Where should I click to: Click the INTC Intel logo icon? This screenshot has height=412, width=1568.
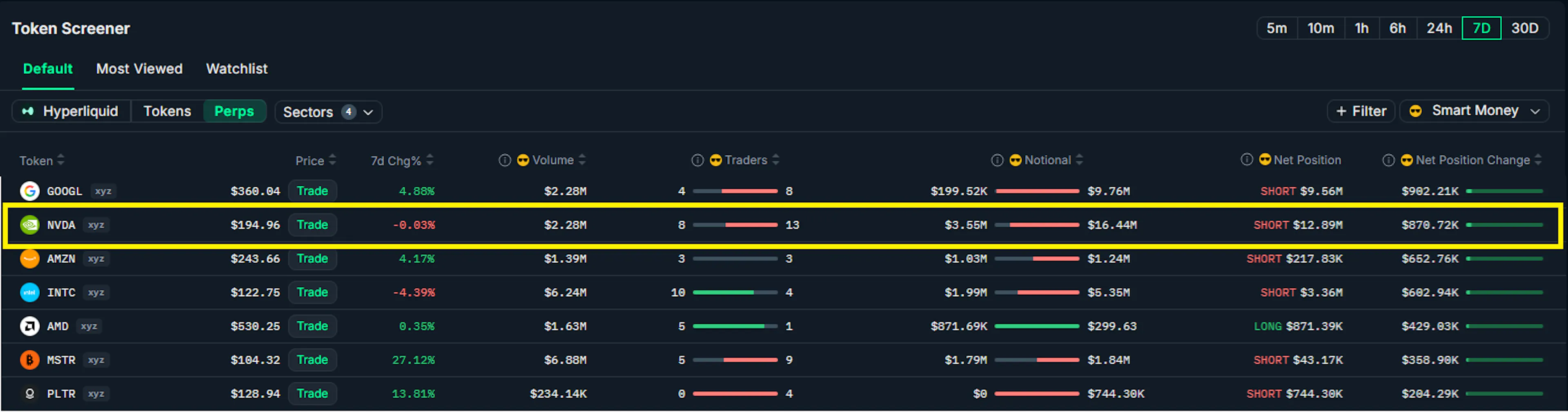coord(29,293)
